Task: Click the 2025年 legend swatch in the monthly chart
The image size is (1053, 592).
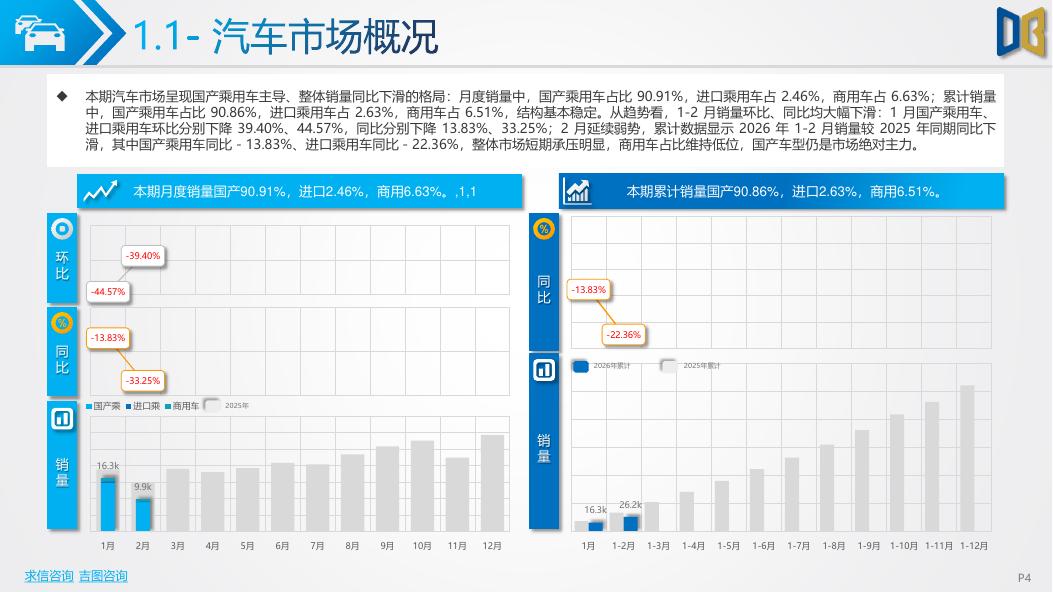Action: click(x=212, y=405)
